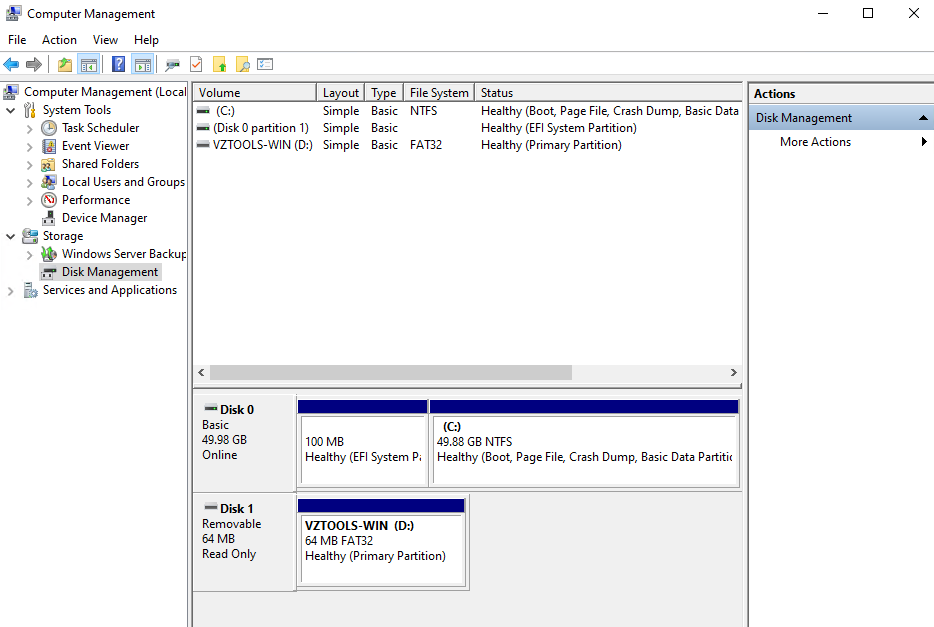Screen dimensions: 934x627
Task: Open the Help menu
Action: coord(146,40)
